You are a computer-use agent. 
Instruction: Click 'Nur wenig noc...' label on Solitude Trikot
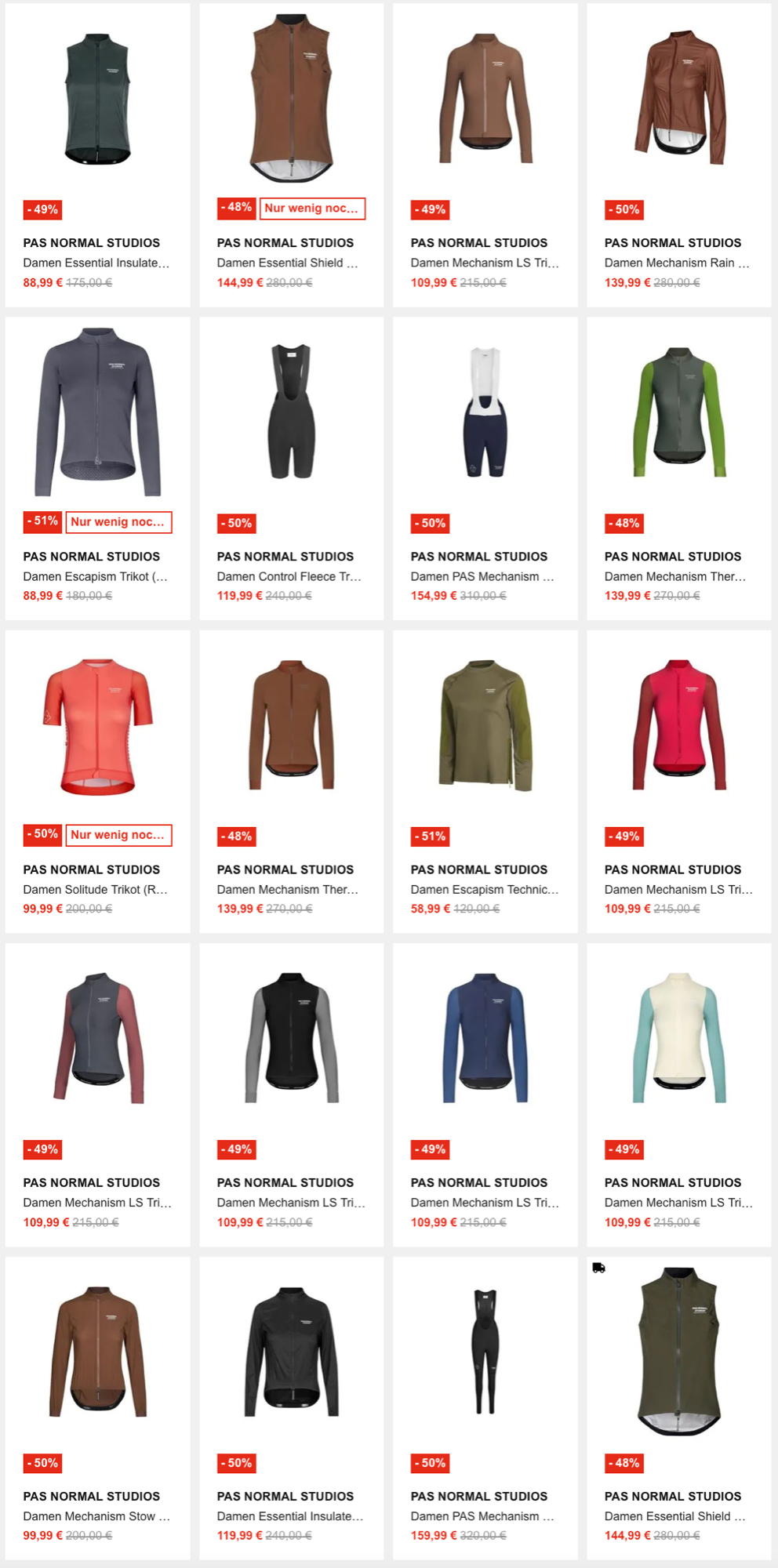pyautogui.click(x=118, y=835)
